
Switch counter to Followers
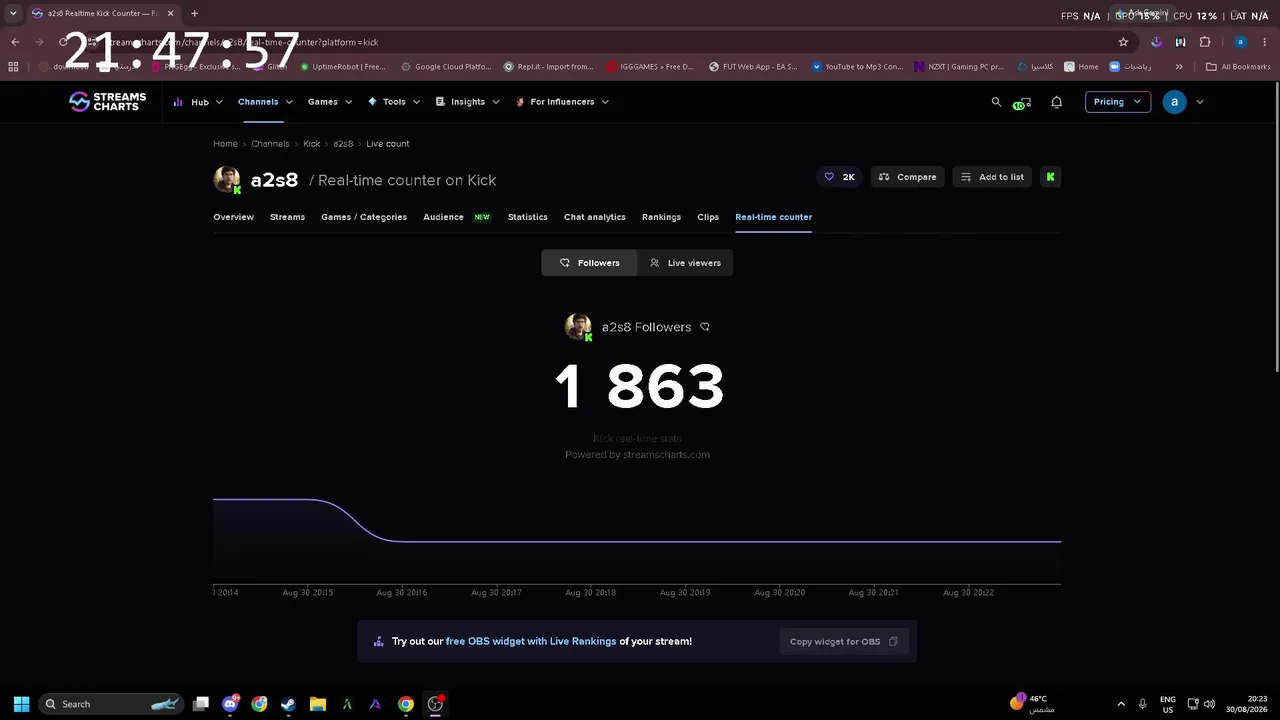[589, 263]
